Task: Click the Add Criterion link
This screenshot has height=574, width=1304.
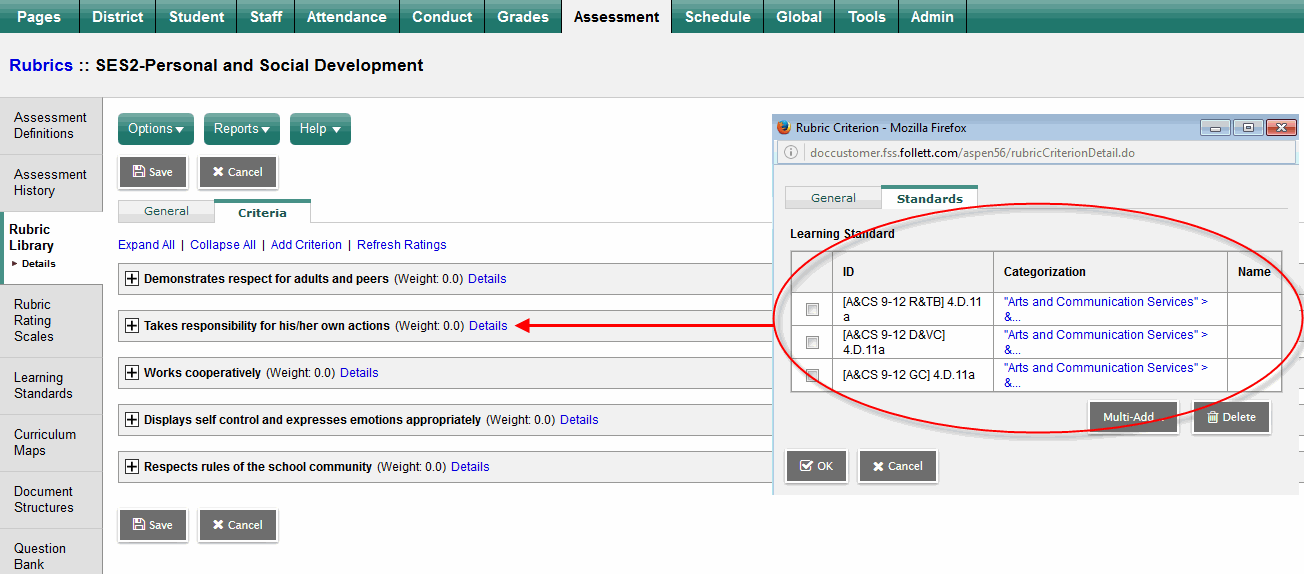Action: click(306, 245)
